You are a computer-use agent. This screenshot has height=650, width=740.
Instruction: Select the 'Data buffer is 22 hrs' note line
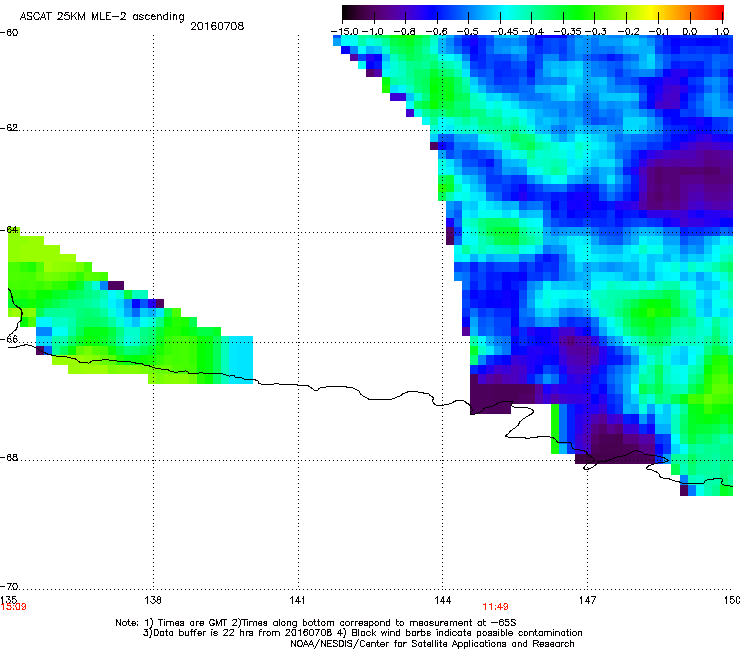point(362,633)
